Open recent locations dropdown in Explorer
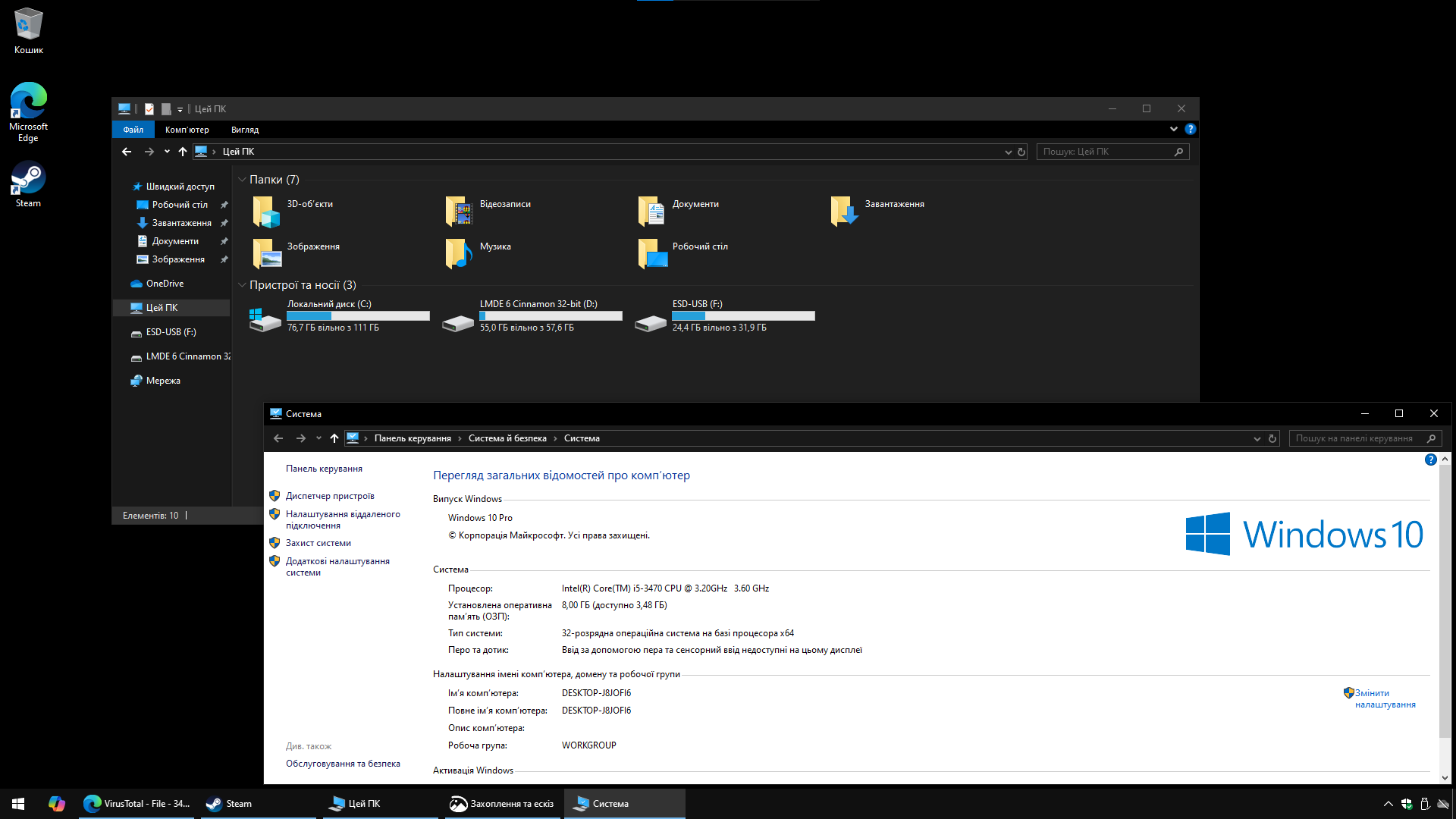Viewport: 1456px width, 819px height. [167, 152]
